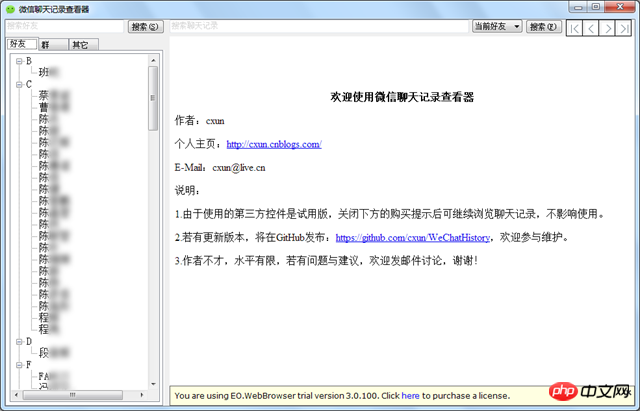
Task: Open the GitHub WeChatHistory link
Action: point(412,238)
